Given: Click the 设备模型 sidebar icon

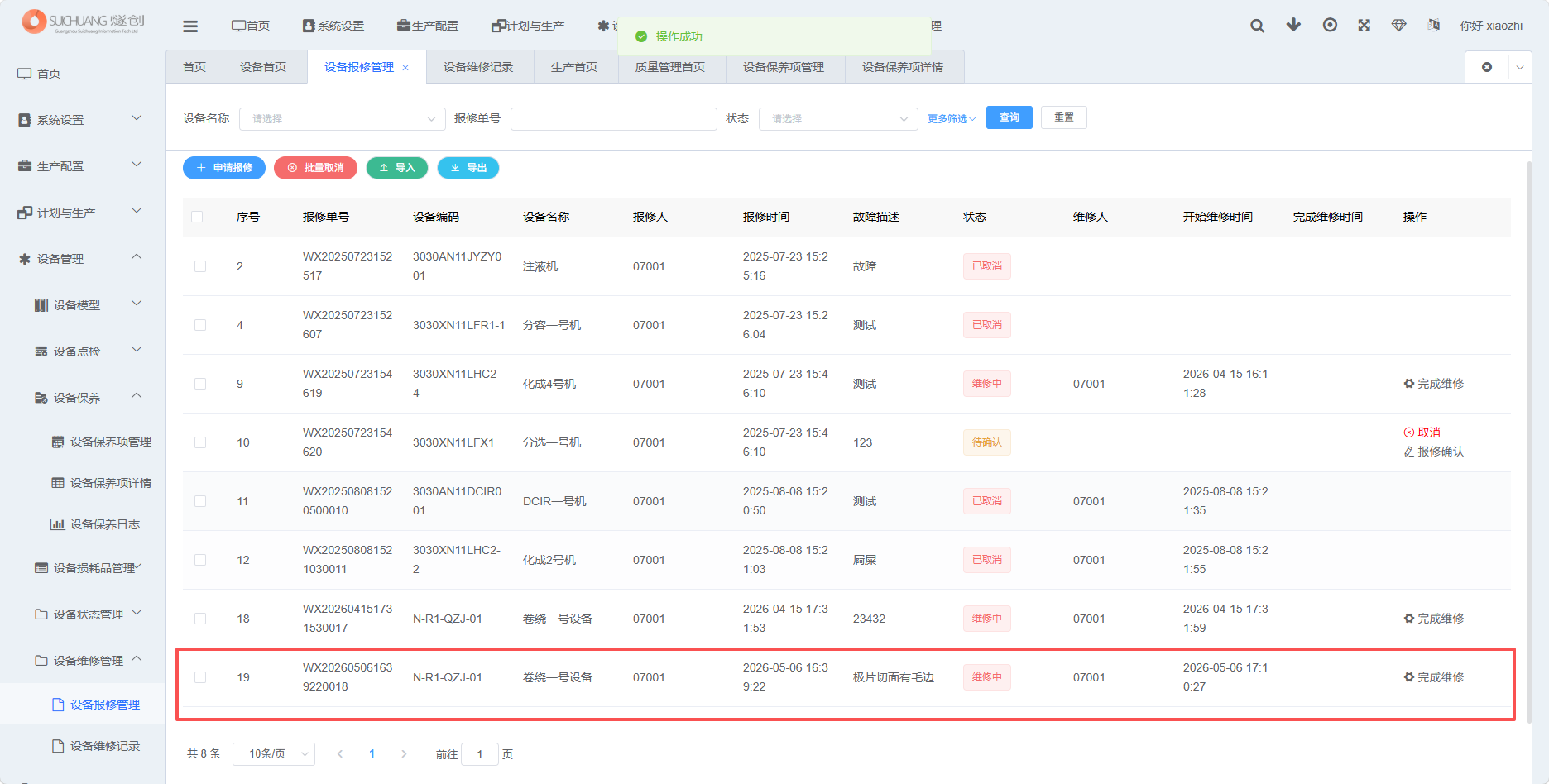Looking at the screenshot, I should [x=41, y=305].
